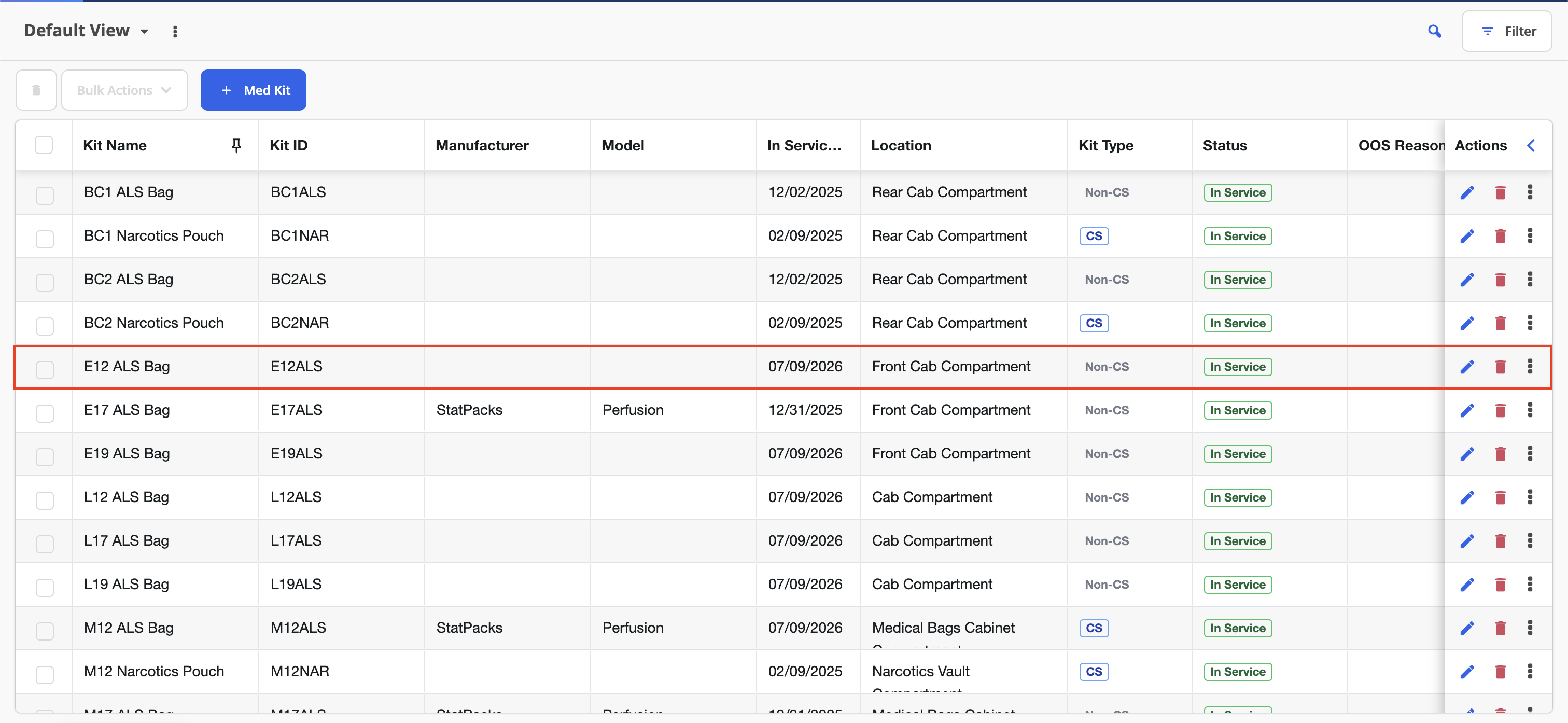Viewport: 1568px width, 723px height.
Task: Select the E12 ALS Bag row checkbox
Action: point(45,370)
